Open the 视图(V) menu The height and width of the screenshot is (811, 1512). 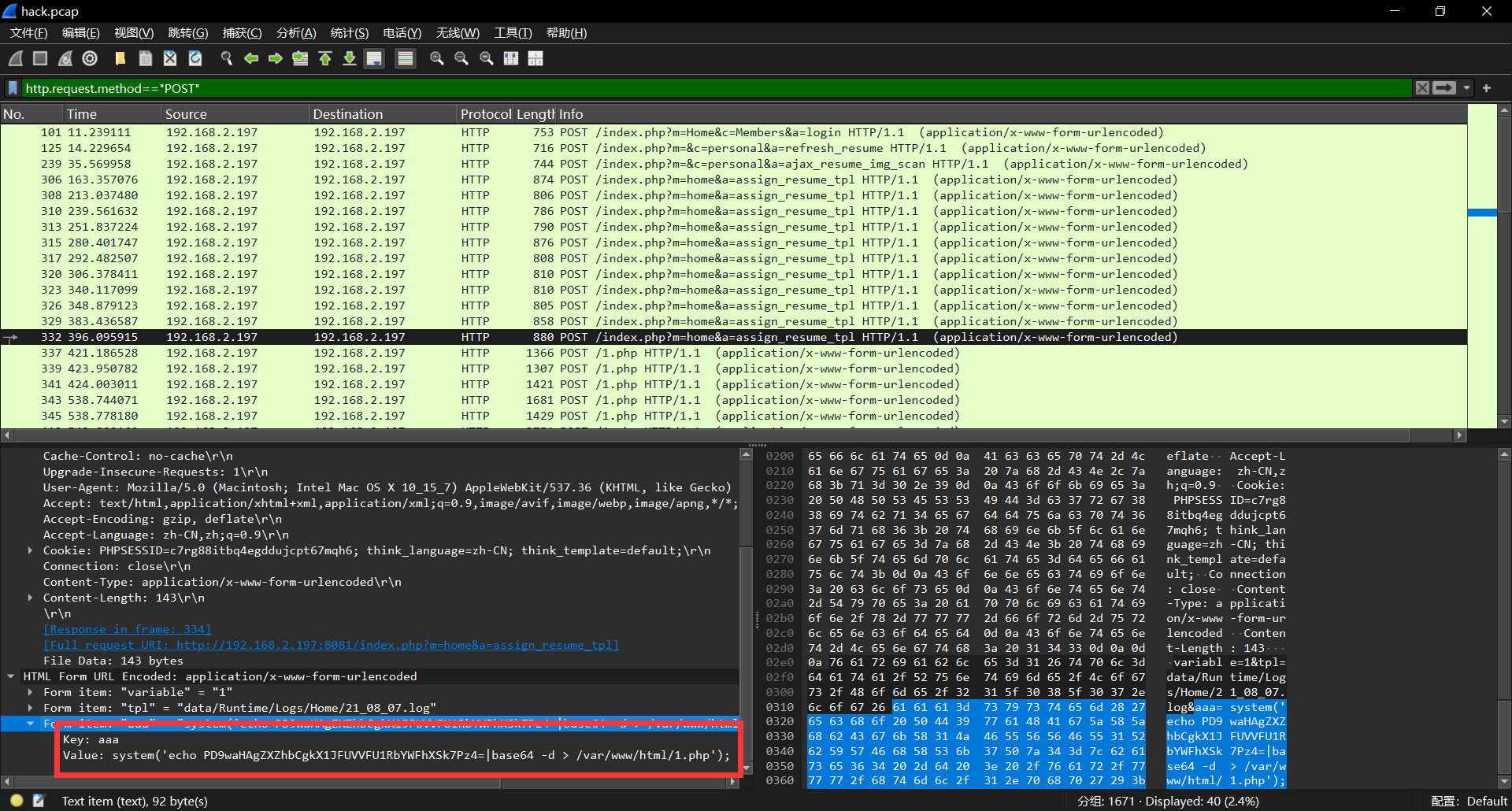pos(134,33)
